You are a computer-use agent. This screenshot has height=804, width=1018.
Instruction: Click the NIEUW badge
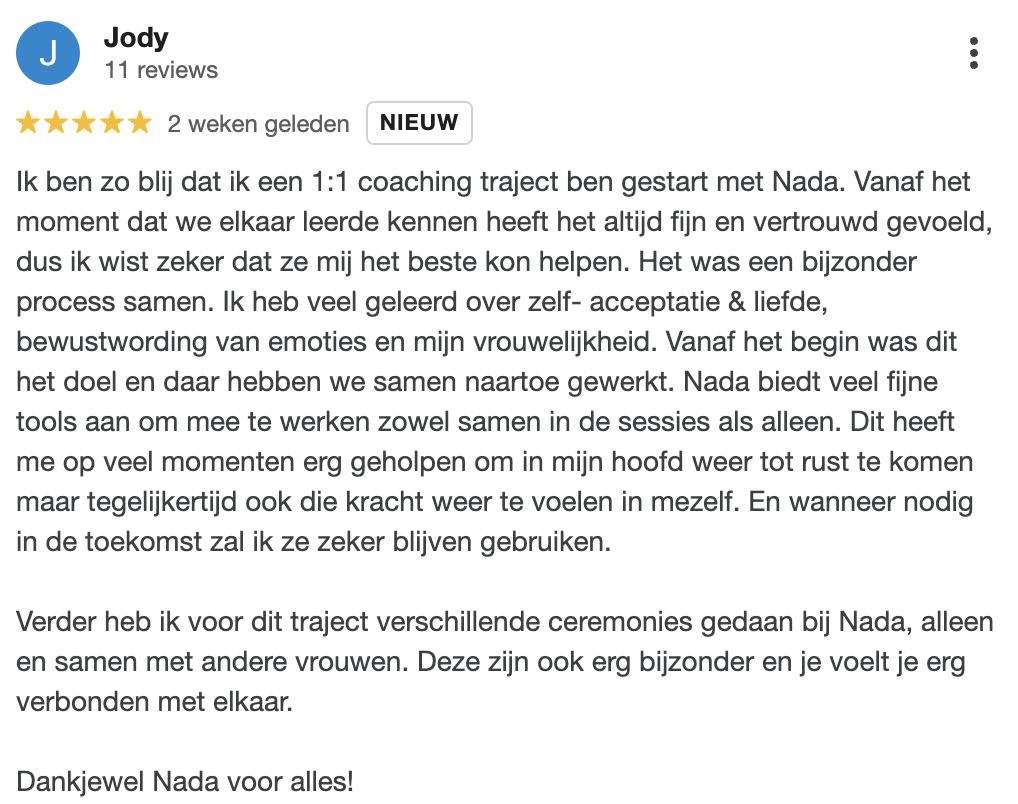click(x=419, y=123)
